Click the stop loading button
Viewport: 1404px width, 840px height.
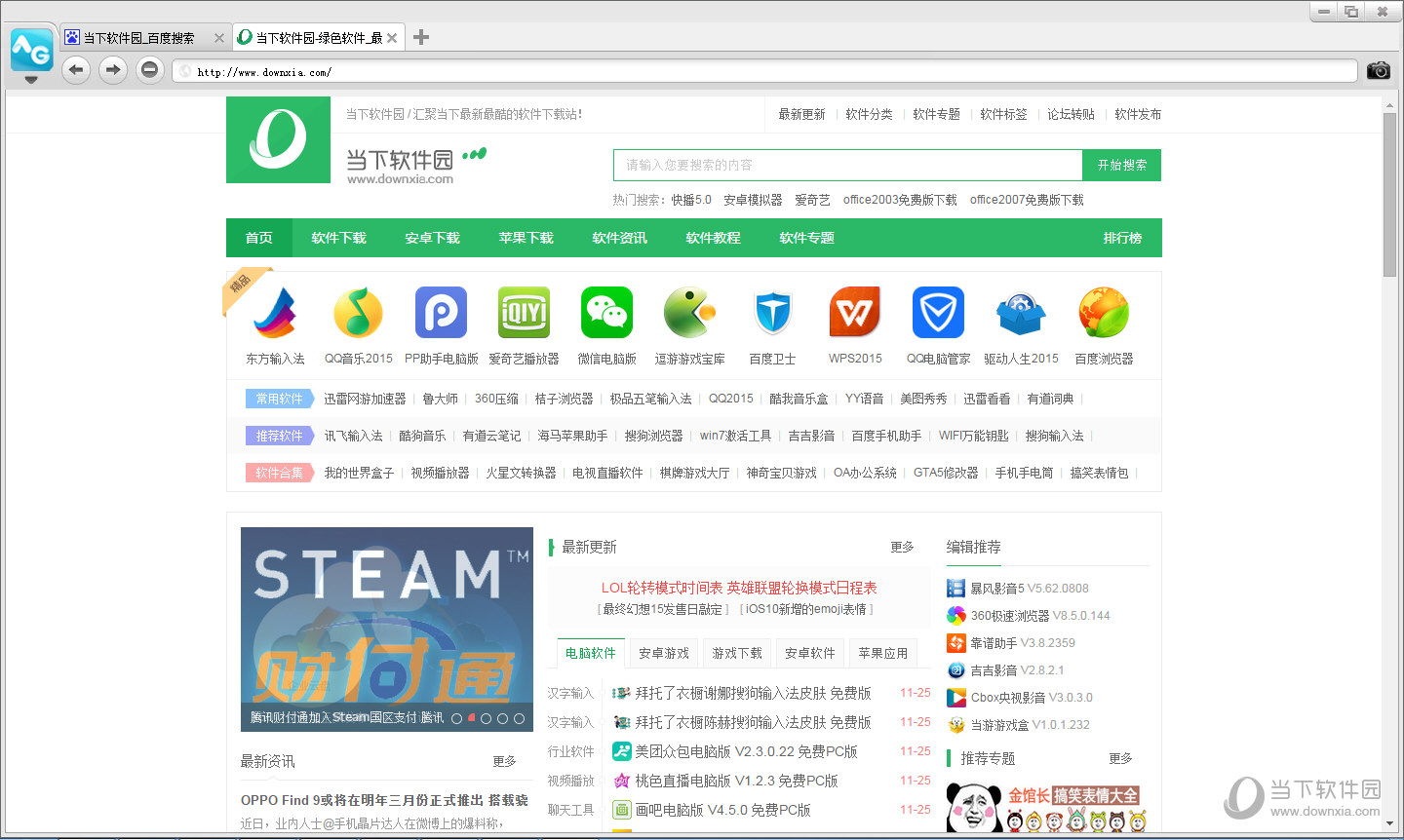click(x=149, y=70)
